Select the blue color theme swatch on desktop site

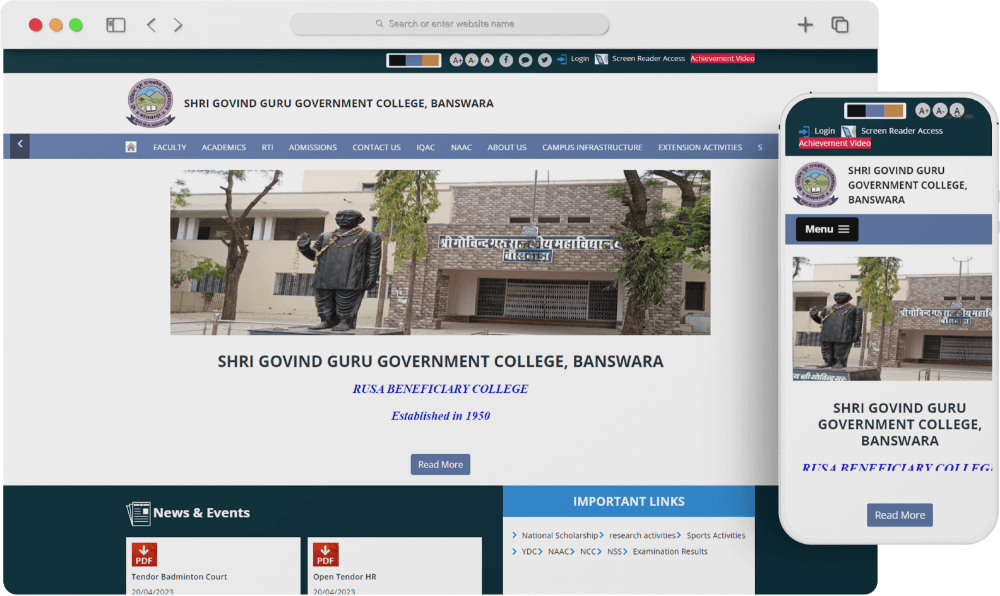click(413, 60)
